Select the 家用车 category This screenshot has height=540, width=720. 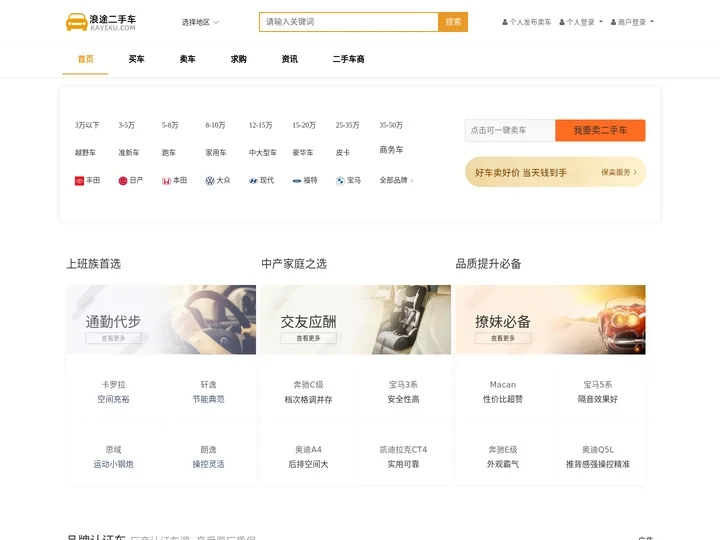(216, 152)
